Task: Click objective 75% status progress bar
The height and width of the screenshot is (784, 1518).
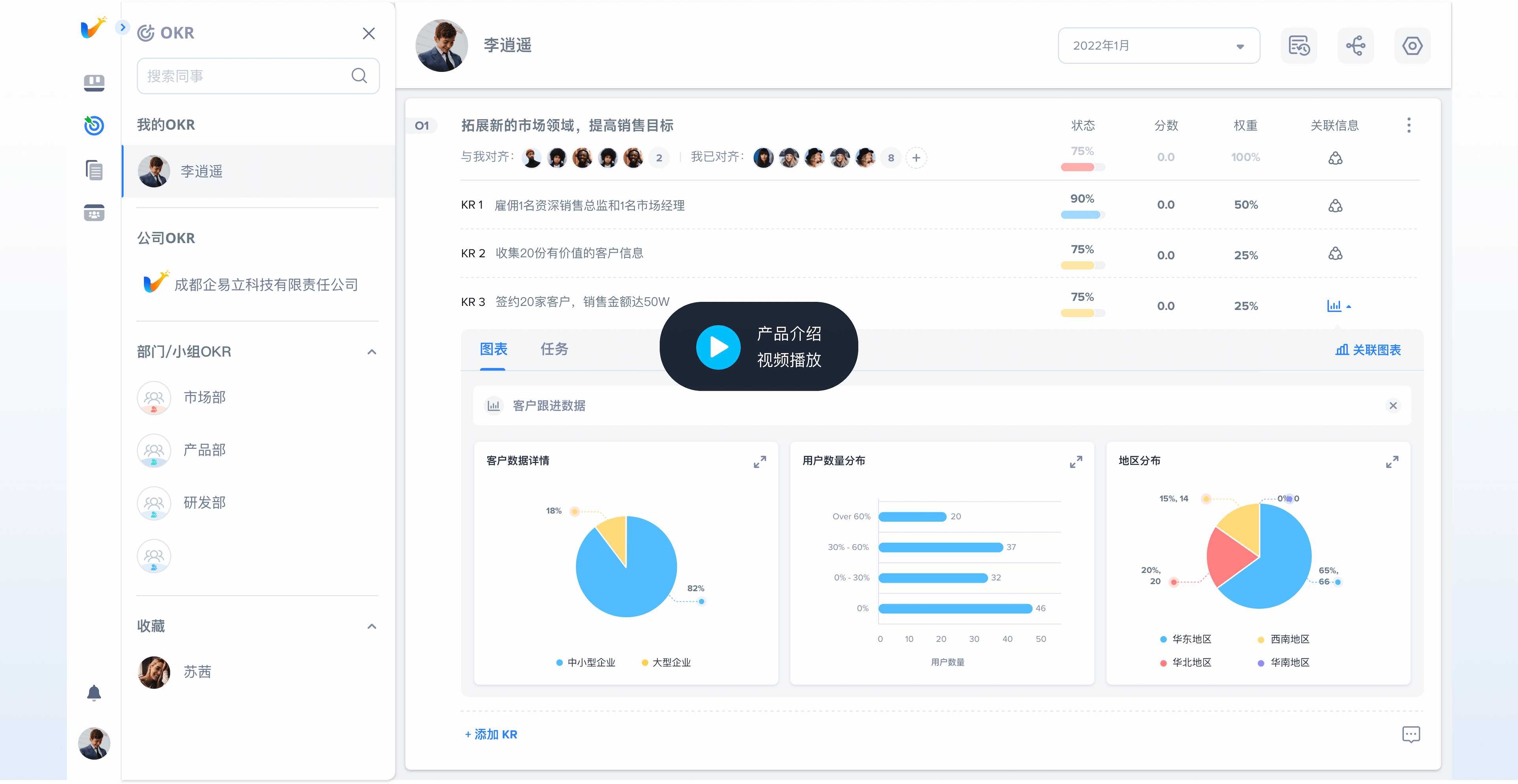Action: (1082, 167)
